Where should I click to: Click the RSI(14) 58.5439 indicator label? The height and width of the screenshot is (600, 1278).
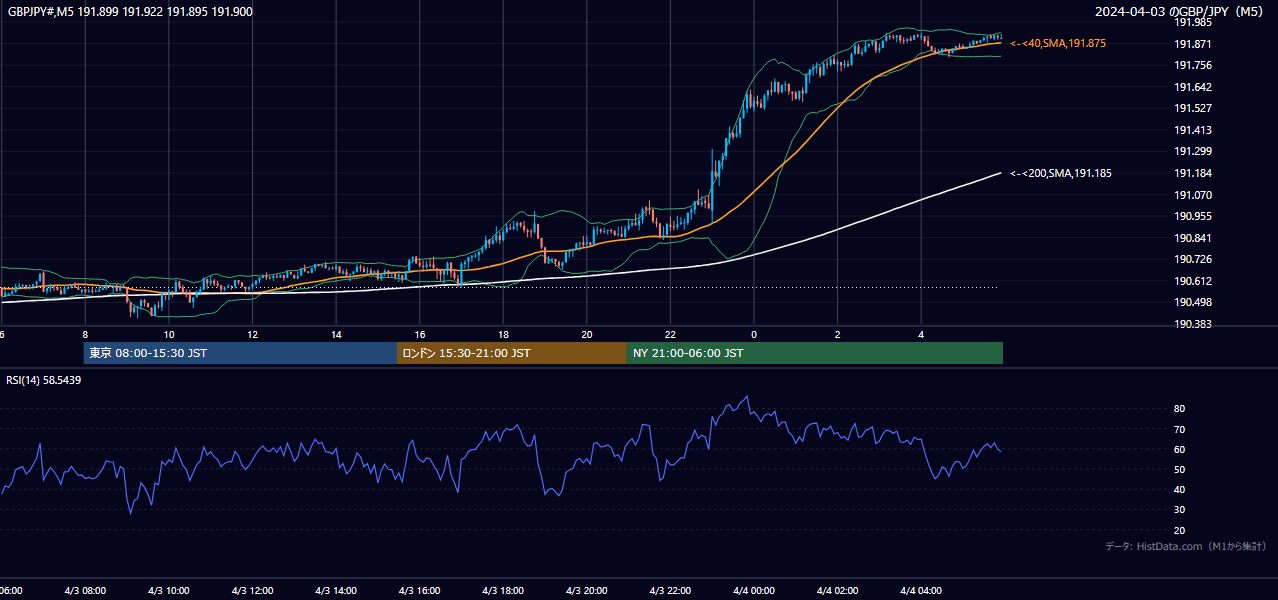click(x=44, y=380)
